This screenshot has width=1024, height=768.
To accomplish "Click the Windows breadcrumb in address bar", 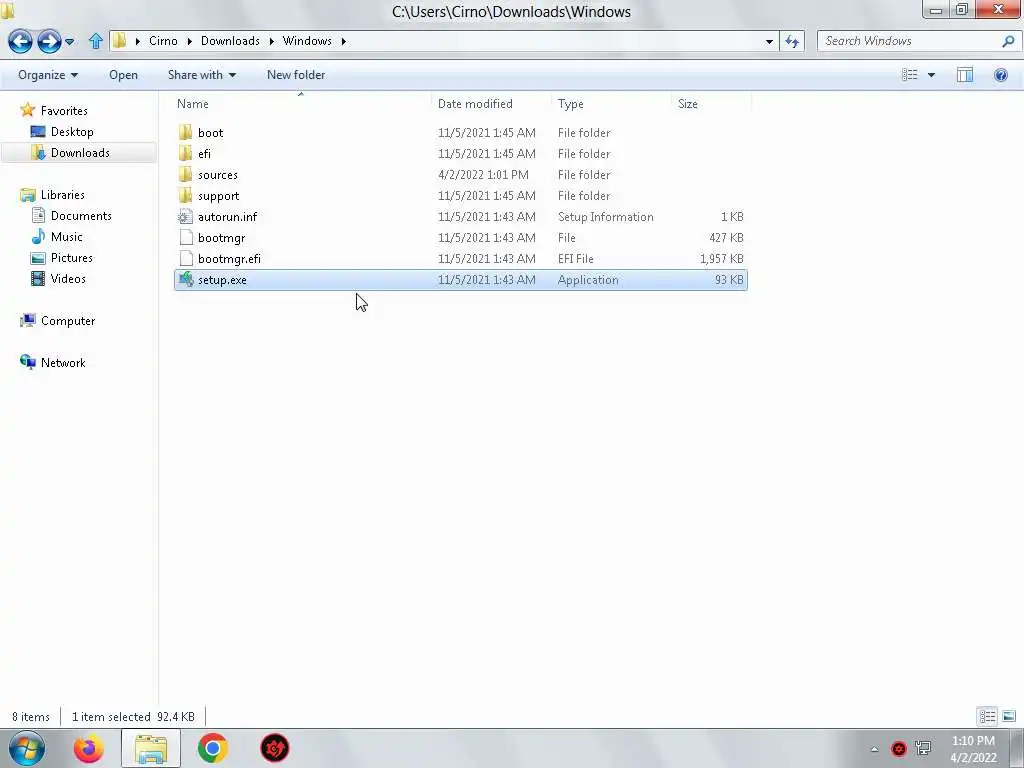I will point(307,40).
